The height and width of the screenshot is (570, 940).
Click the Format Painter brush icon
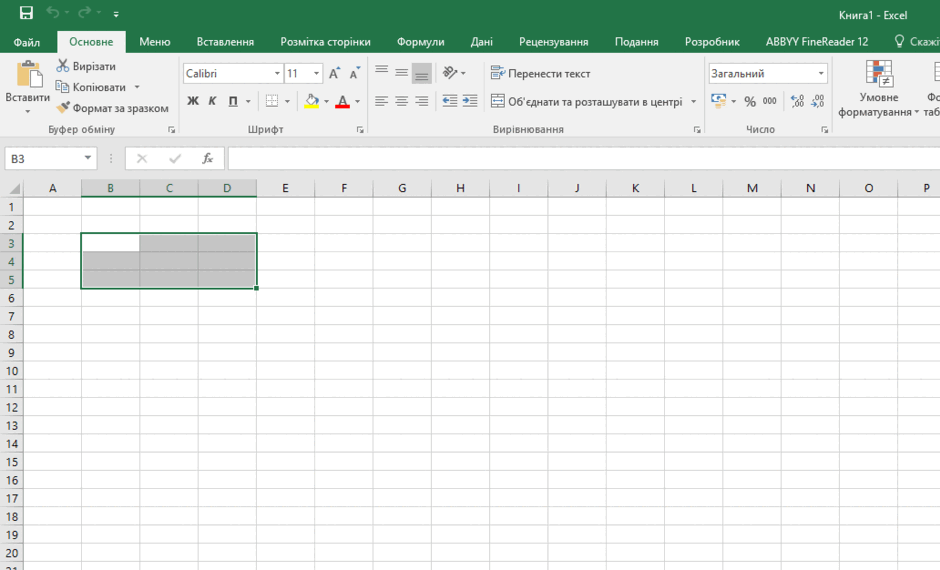[x=63, y=108]
